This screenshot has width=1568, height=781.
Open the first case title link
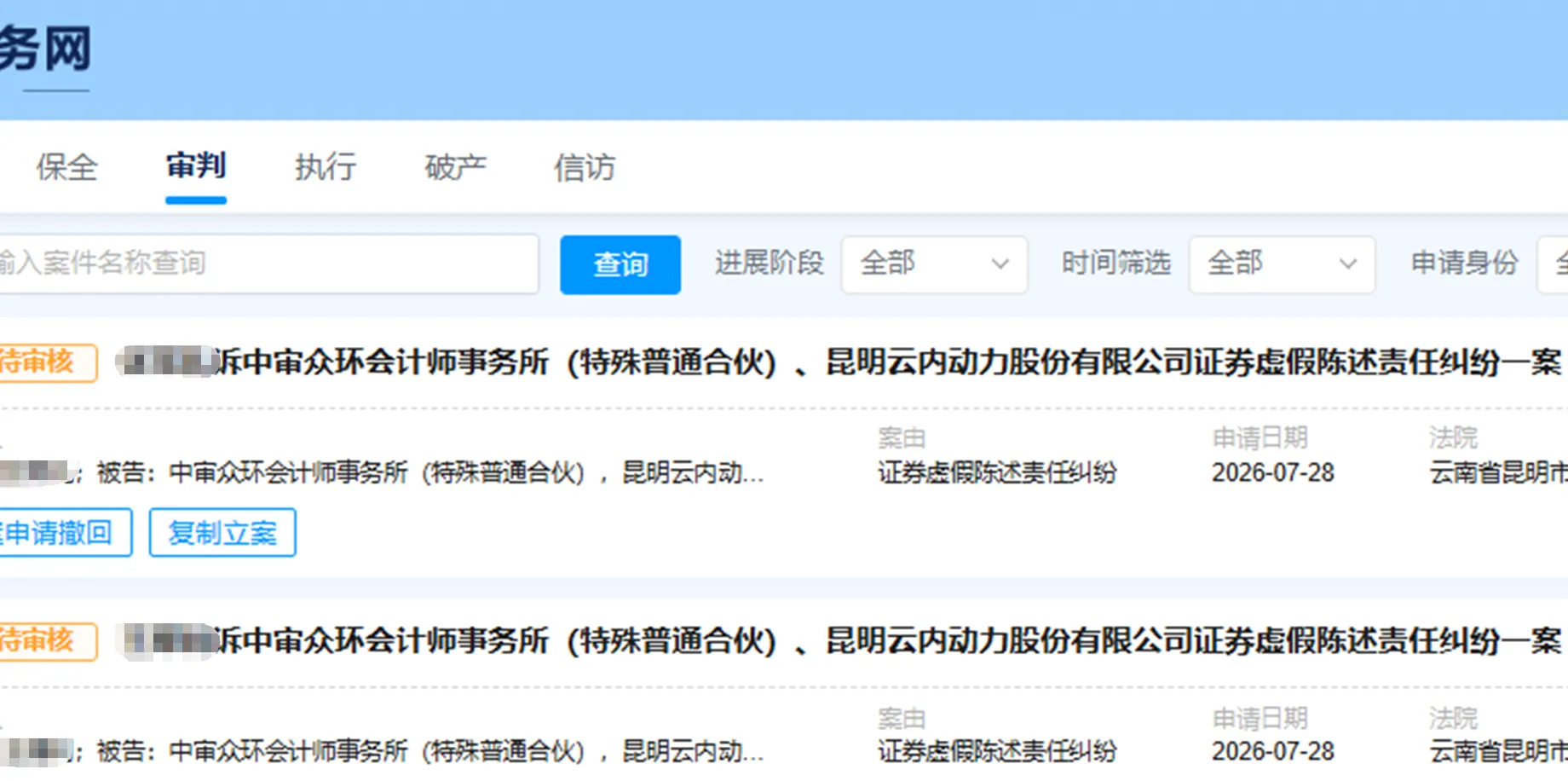pyautogui.click(x=839, y=362)
